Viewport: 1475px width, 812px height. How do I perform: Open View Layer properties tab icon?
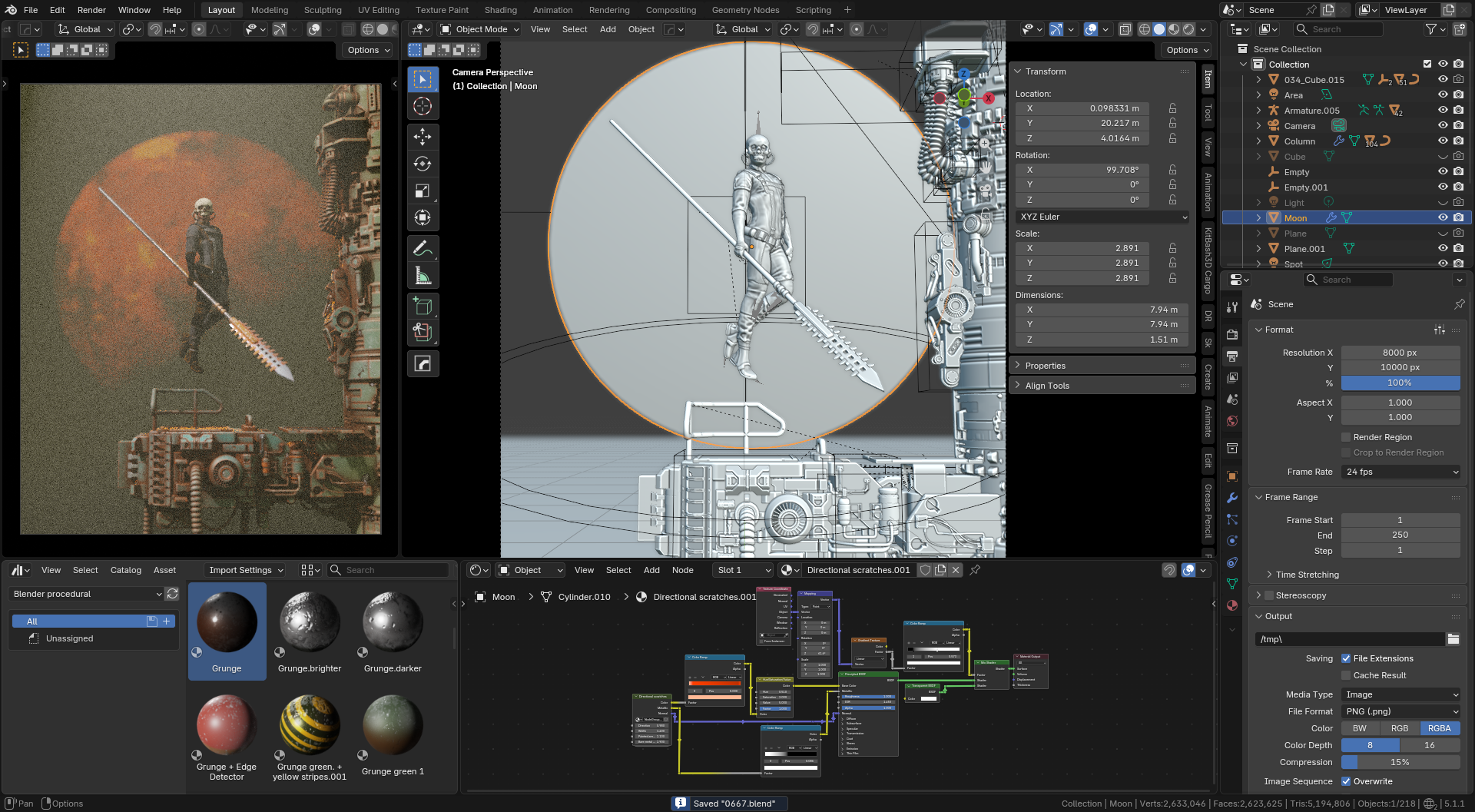click(1232, 377)
